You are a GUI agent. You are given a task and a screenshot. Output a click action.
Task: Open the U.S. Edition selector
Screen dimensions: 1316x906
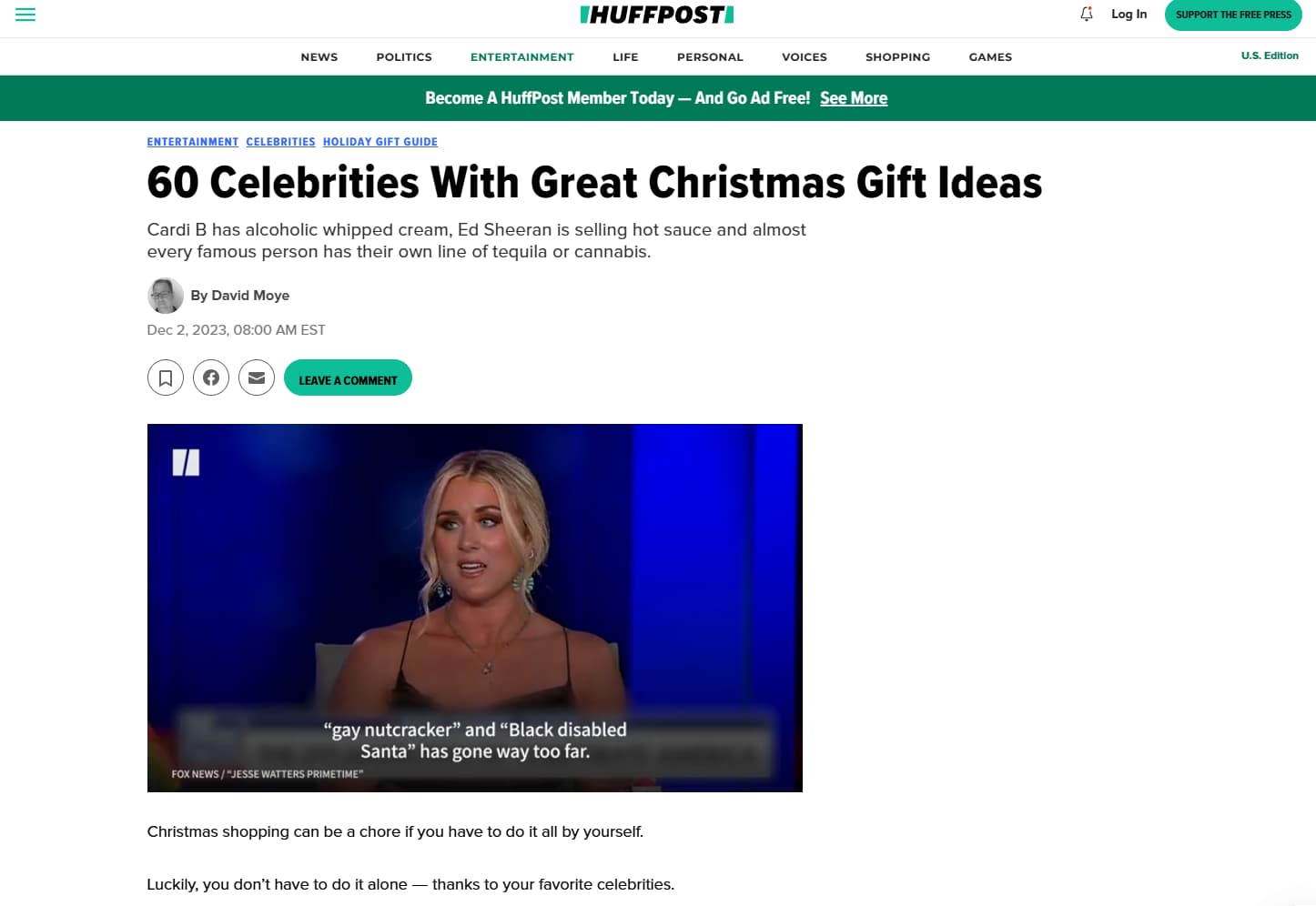(x=1270, y=55)
